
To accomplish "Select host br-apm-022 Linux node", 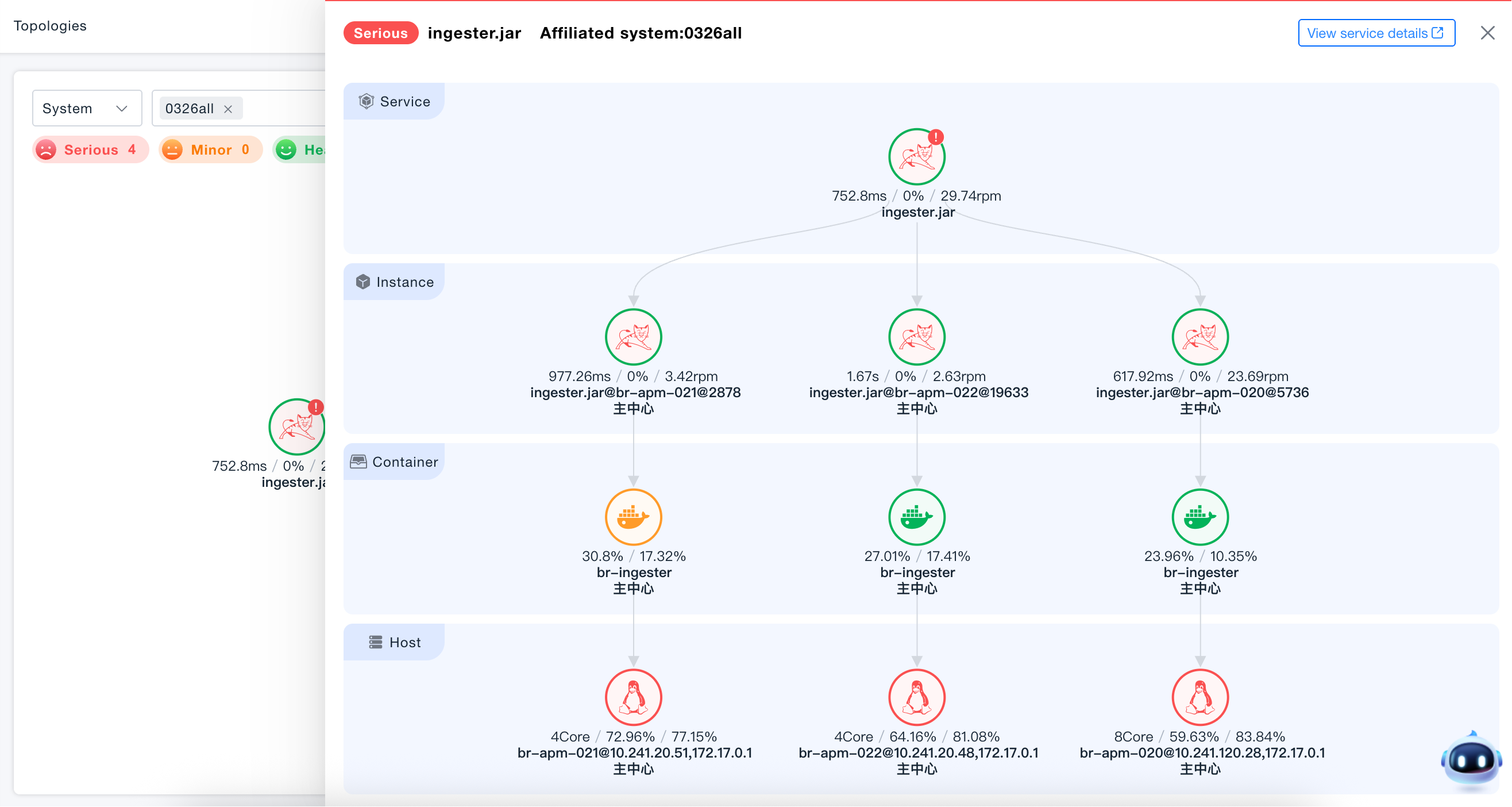I will [x=917, y=698].
